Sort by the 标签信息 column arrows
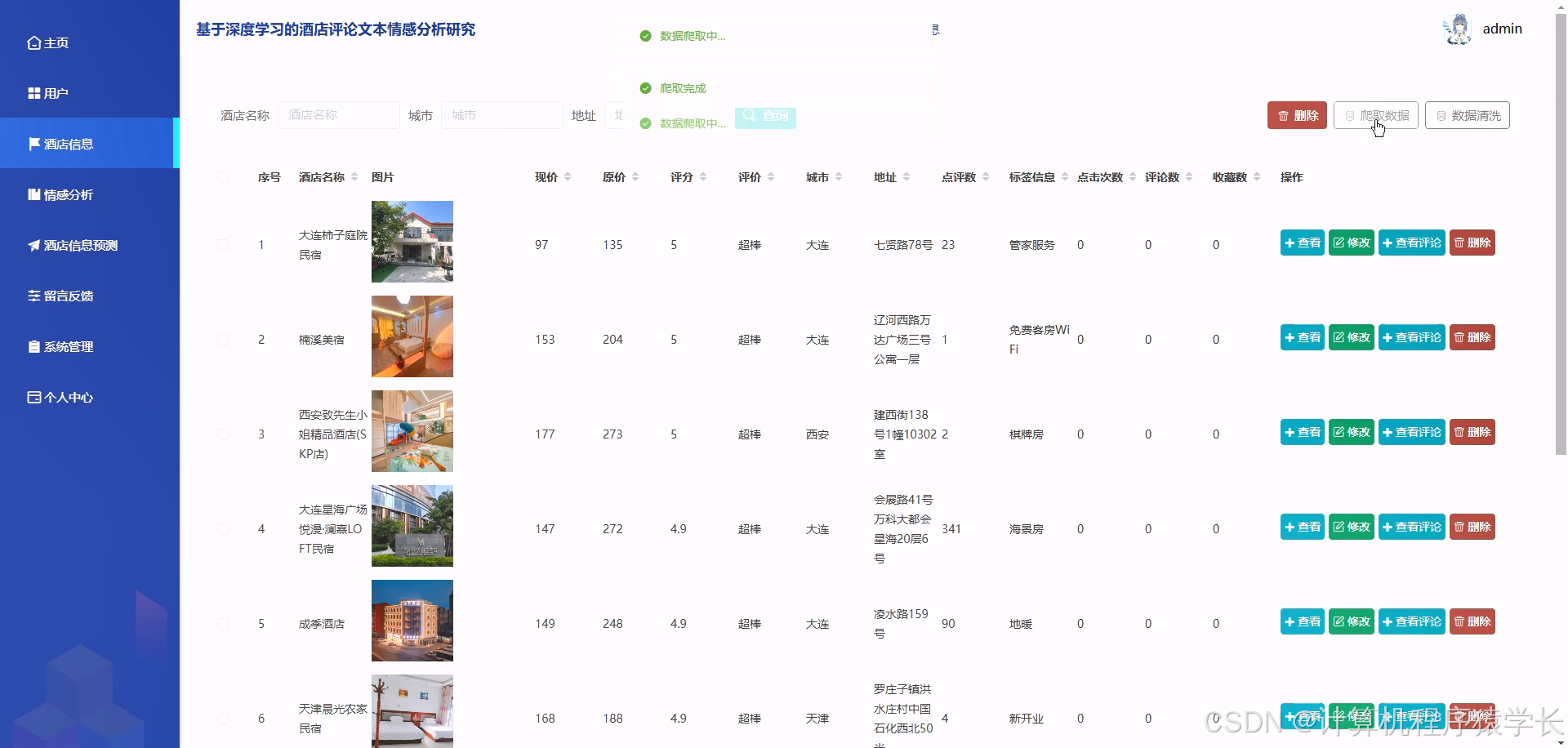The image size is (1568, 748). point(1065,177)
